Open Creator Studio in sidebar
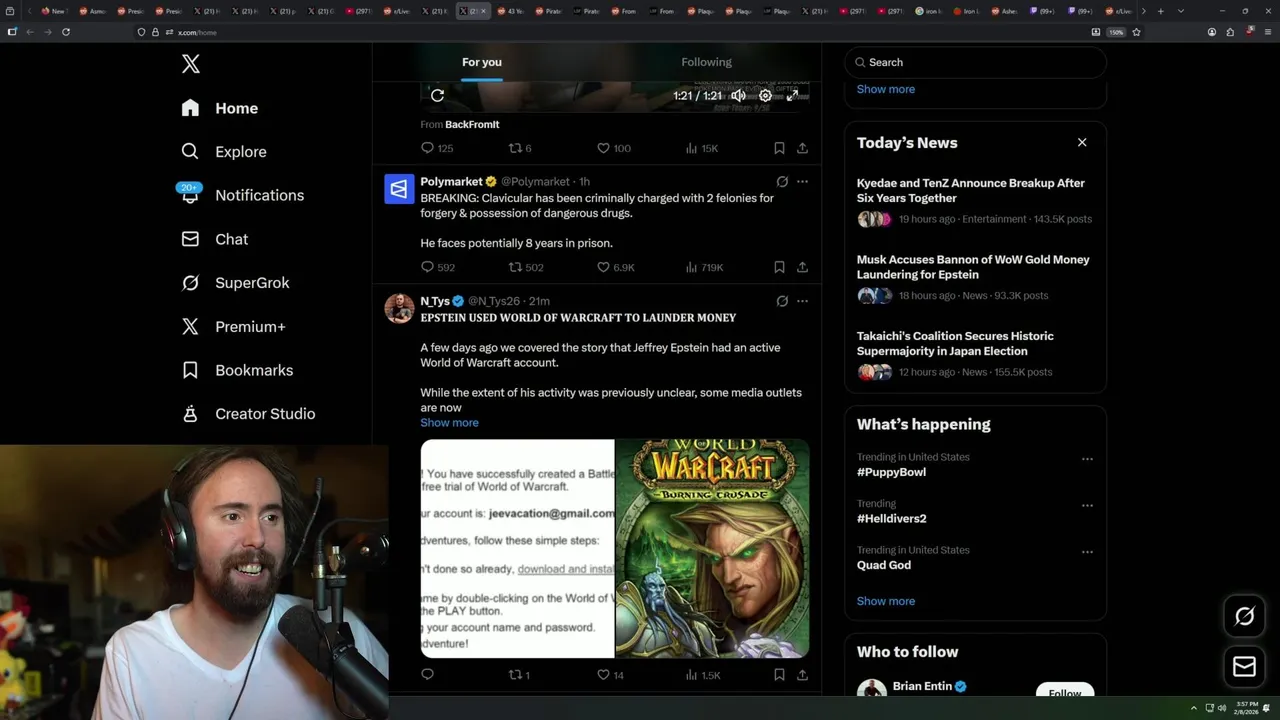This screenshot has width=1280, height=720. (x=249, y=414)
